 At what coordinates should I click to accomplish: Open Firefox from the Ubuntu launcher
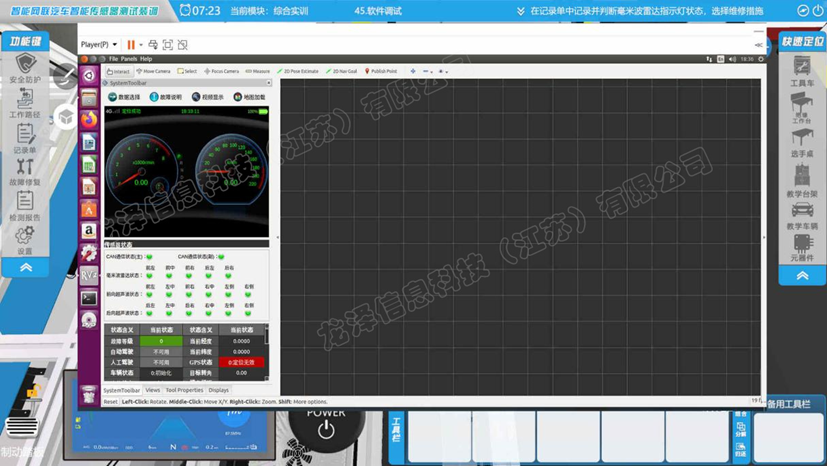point(89,119)
